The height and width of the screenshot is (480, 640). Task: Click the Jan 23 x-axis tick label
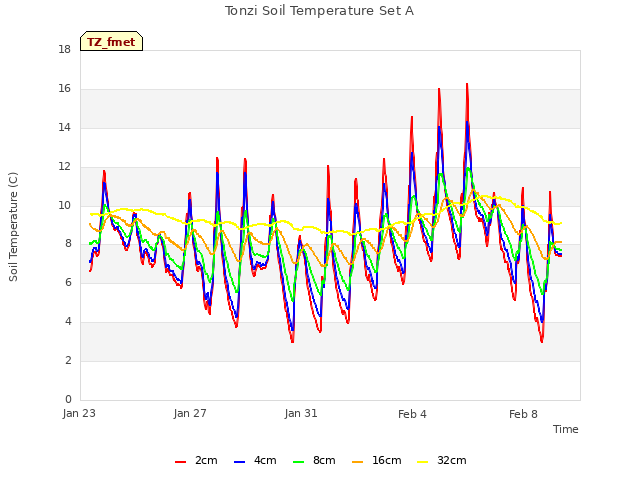[79, 413]
